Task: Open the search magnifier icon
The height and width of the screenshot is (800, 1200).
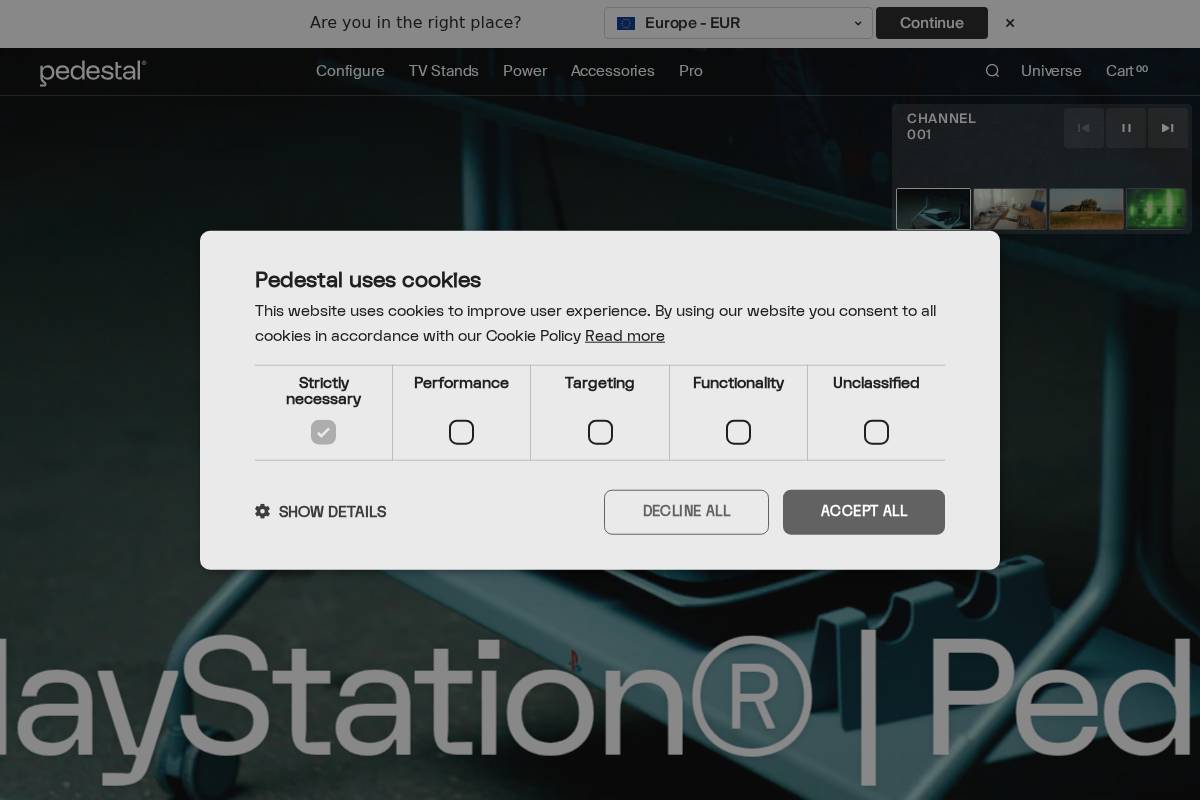Action: (x=992, y=71)
